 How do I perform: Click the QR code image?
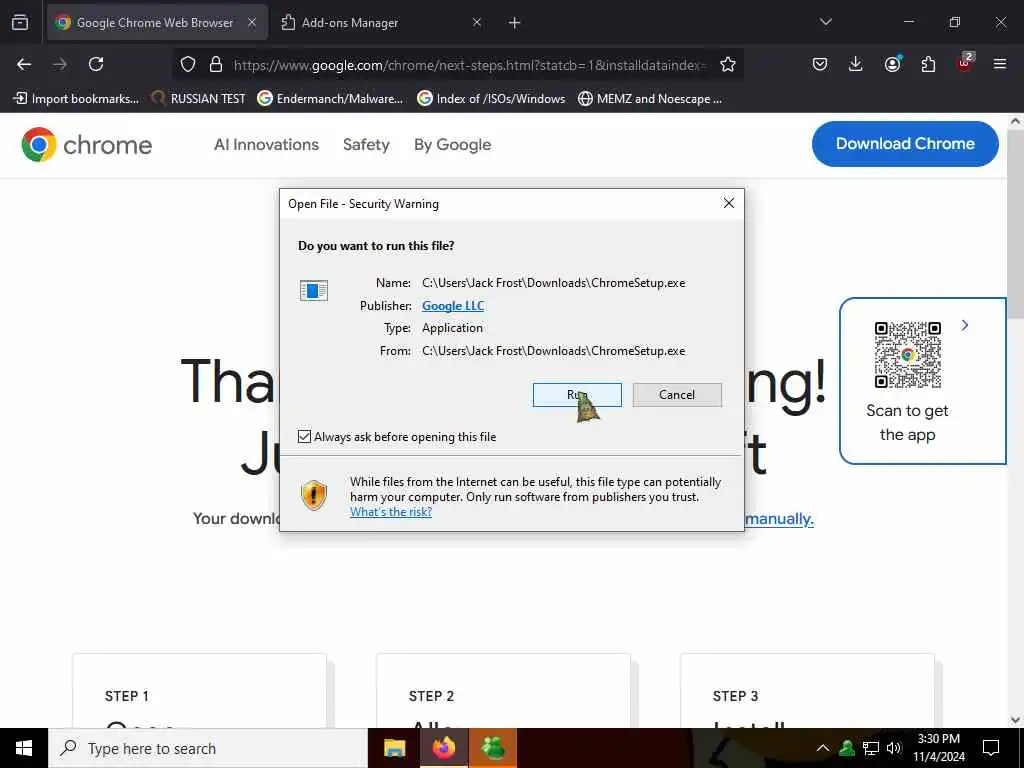(x=908, y=355)
